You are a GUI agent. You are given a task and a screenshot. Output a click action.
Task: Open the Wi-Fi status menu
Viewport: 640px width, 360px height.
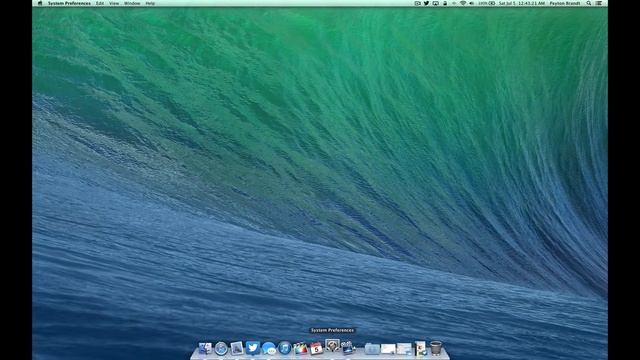[463, 3]
